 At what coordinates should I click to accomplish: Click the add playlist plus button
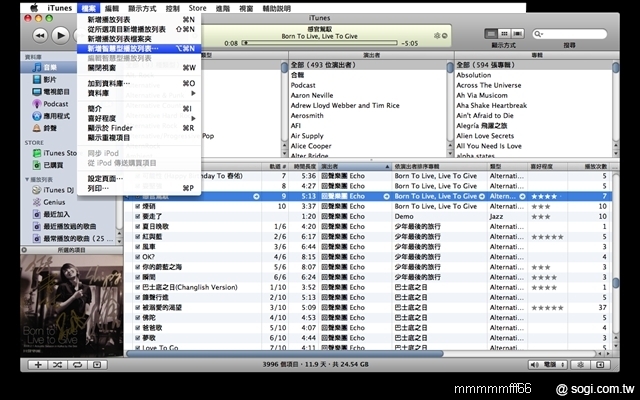(x=37, y=365)
